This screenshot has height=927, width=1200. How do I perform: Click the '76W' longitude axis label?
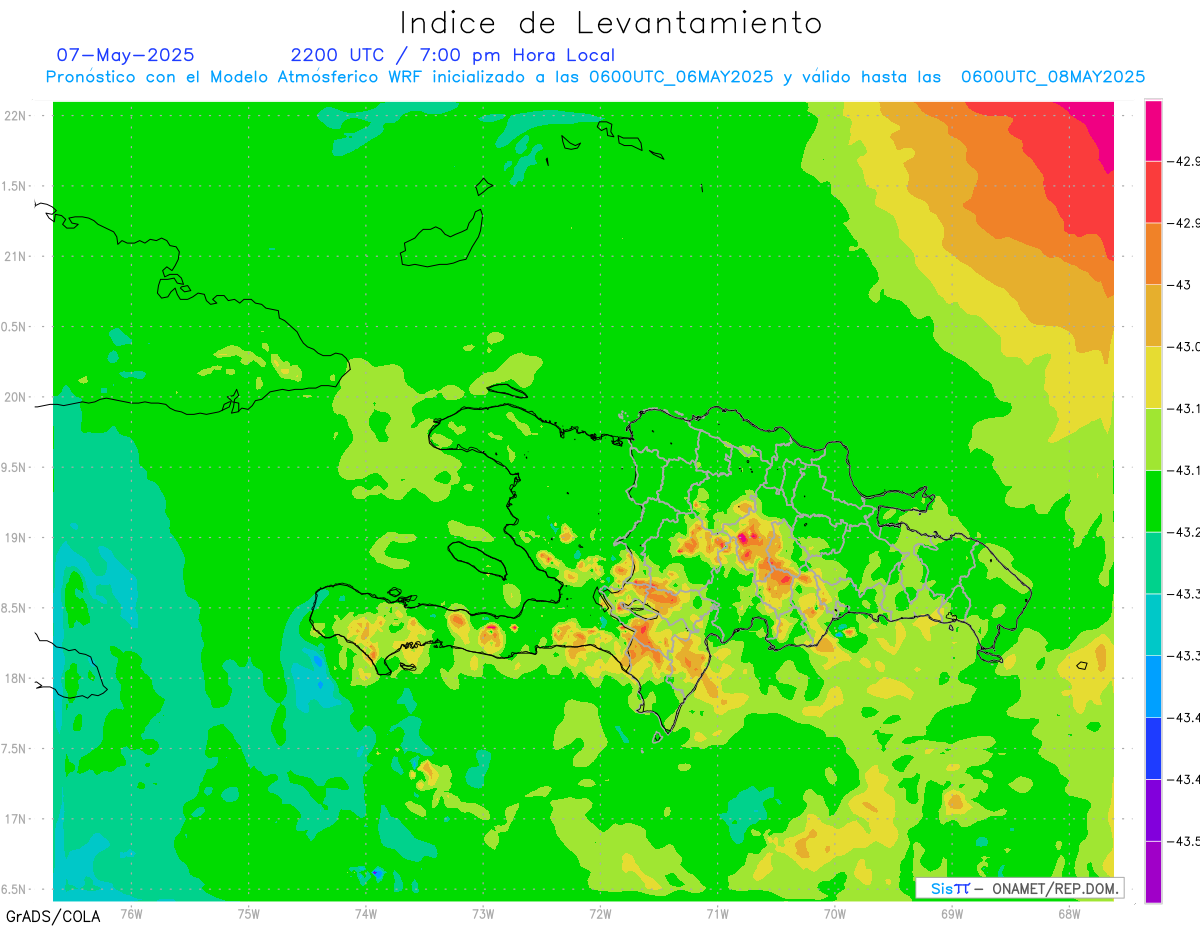pos(131,913)
